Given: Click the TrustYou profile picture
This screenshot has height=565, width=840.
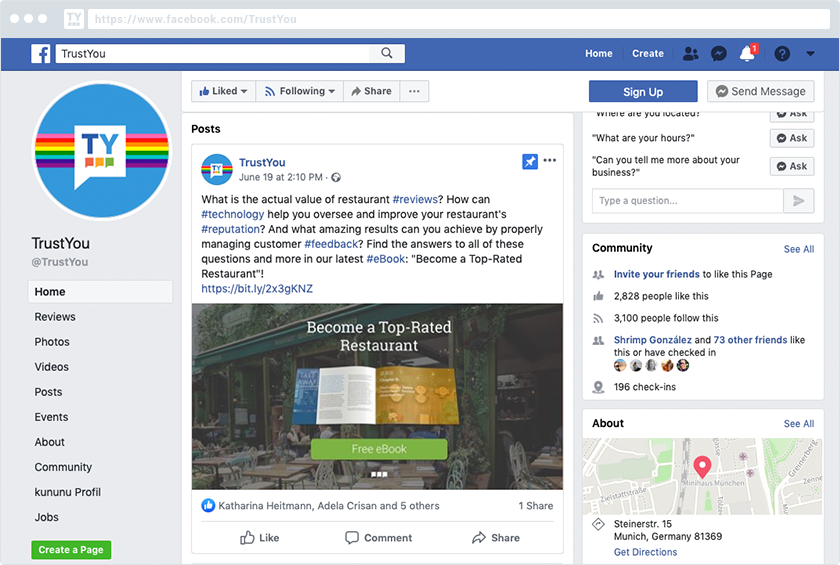Looking at the screenshot, I should pyautogui.click(x=102, y=150).
